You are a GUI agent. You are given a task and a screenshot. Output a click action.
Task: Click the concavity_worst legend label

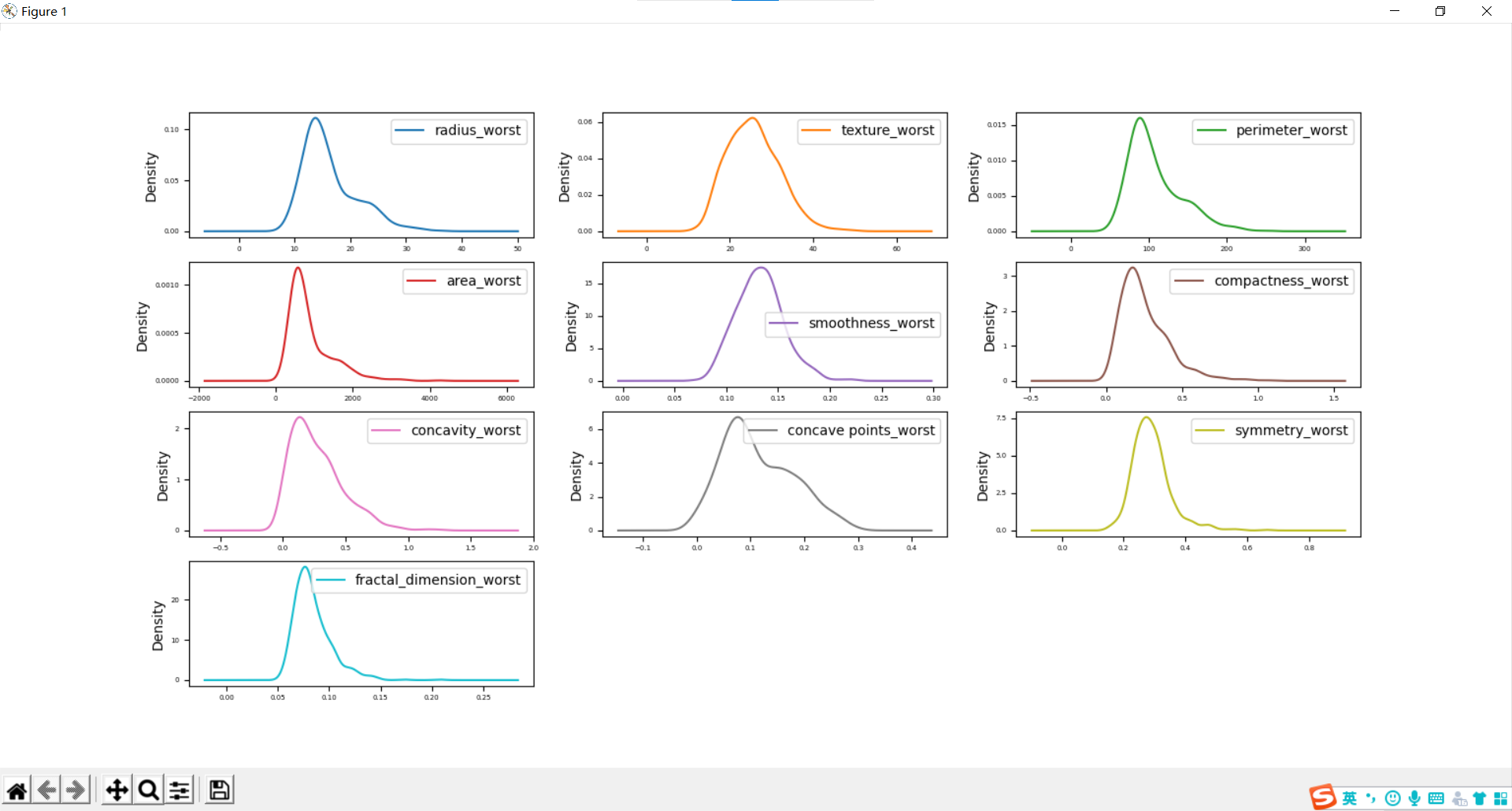(x=465, y=431)
